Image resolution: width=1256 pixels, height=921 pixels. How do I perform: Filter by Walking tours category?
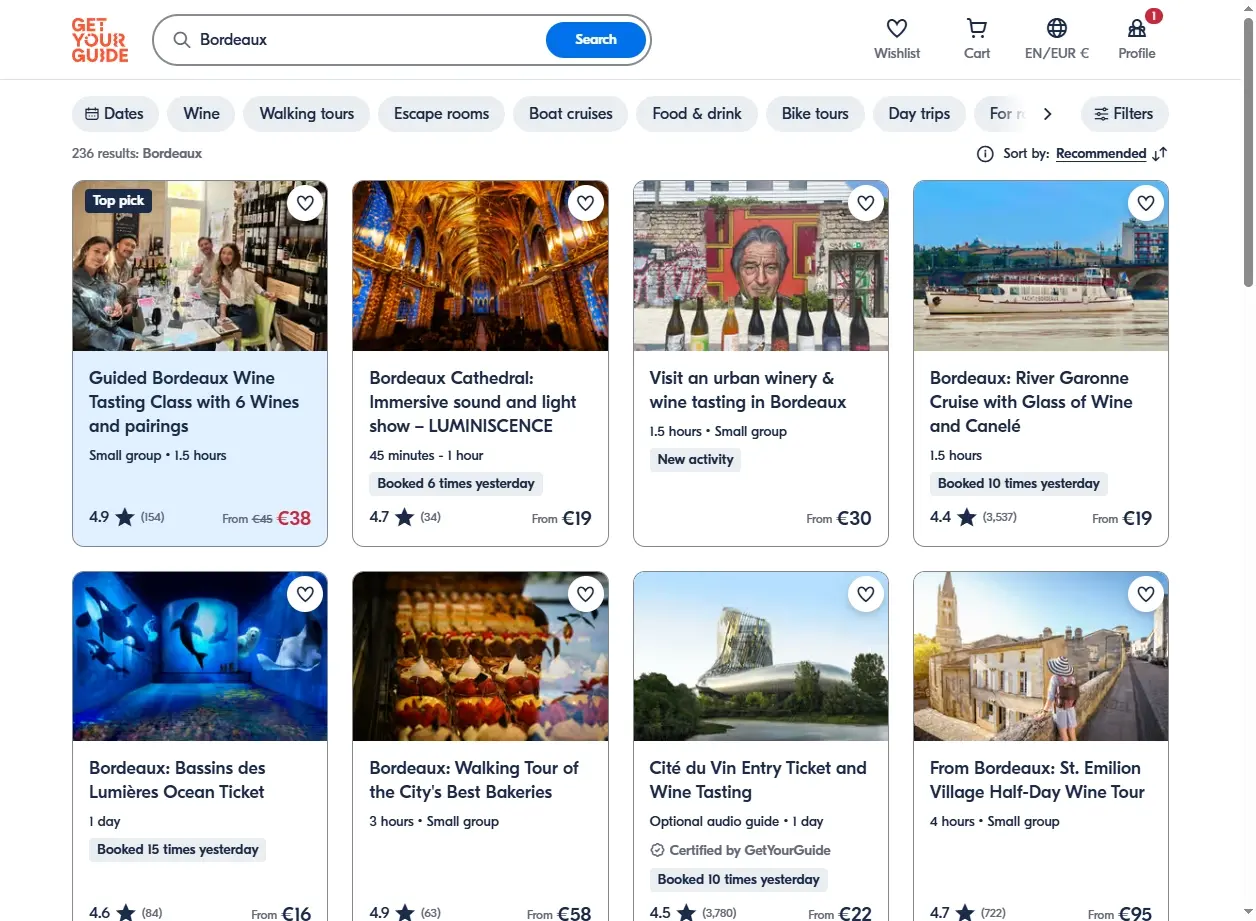(307, 114)
